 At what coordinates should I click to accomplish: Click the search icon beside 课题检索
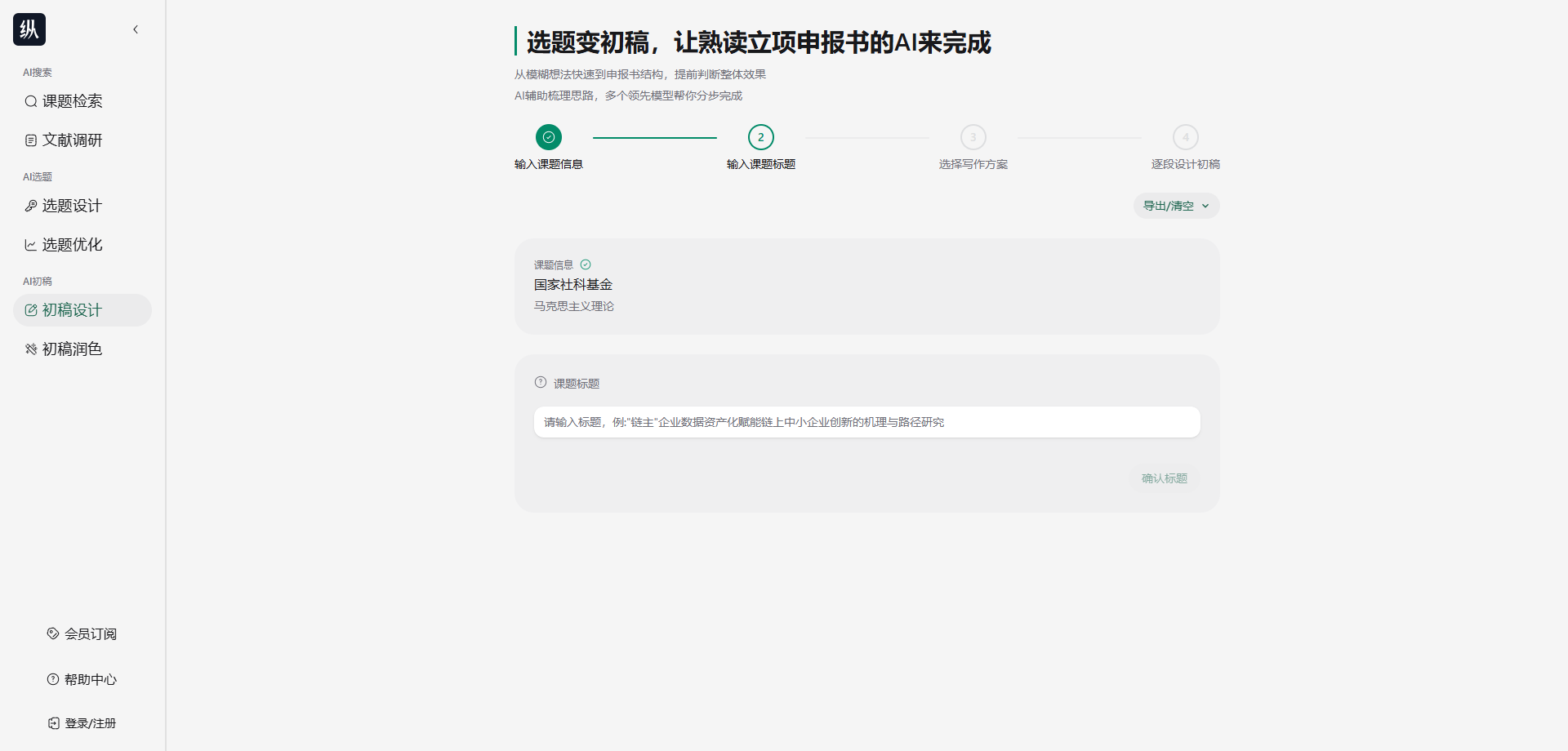coord(31,101)
